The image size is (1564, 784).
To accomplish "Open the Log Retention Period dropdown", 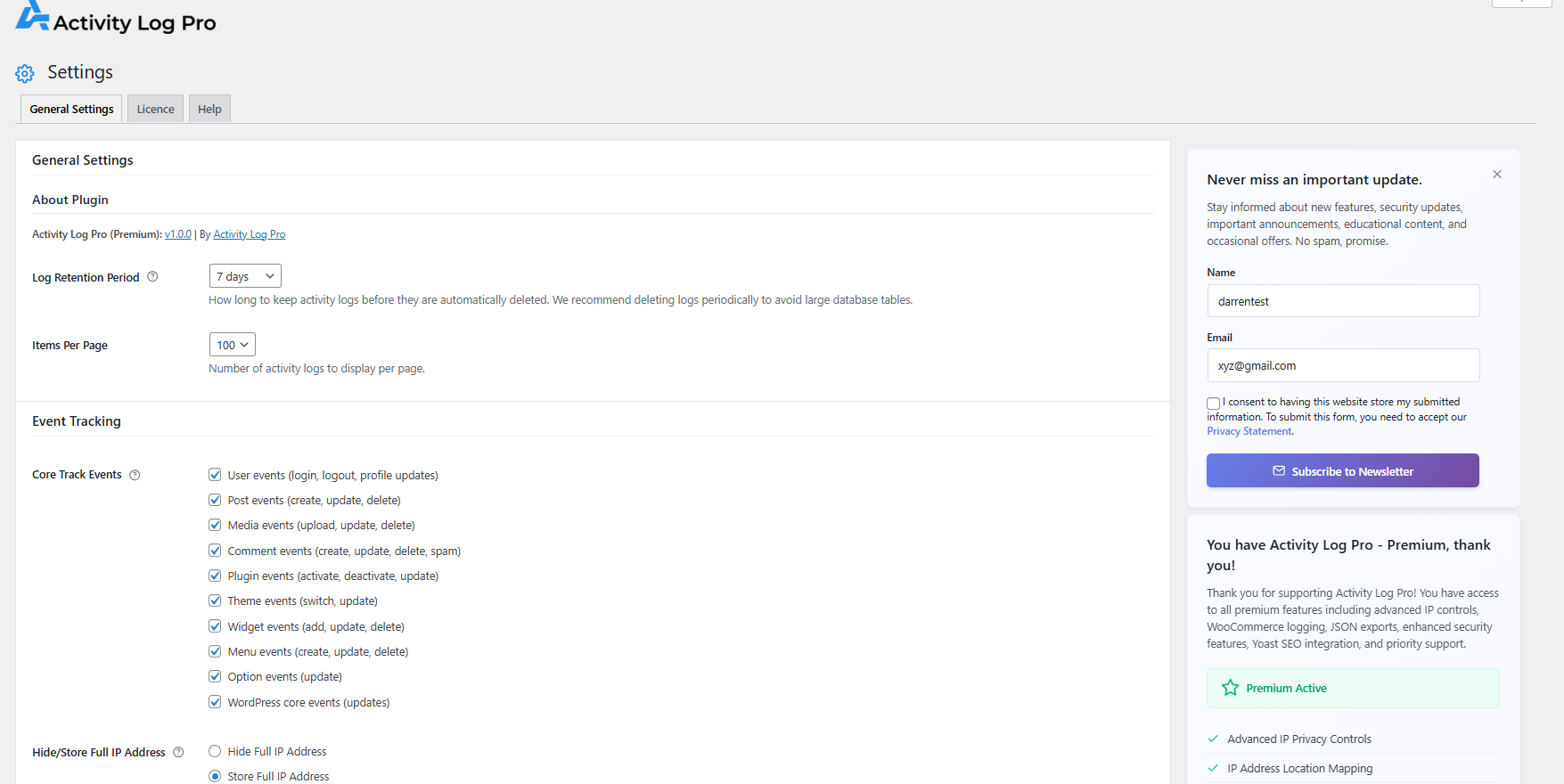I will coord(245,276).
